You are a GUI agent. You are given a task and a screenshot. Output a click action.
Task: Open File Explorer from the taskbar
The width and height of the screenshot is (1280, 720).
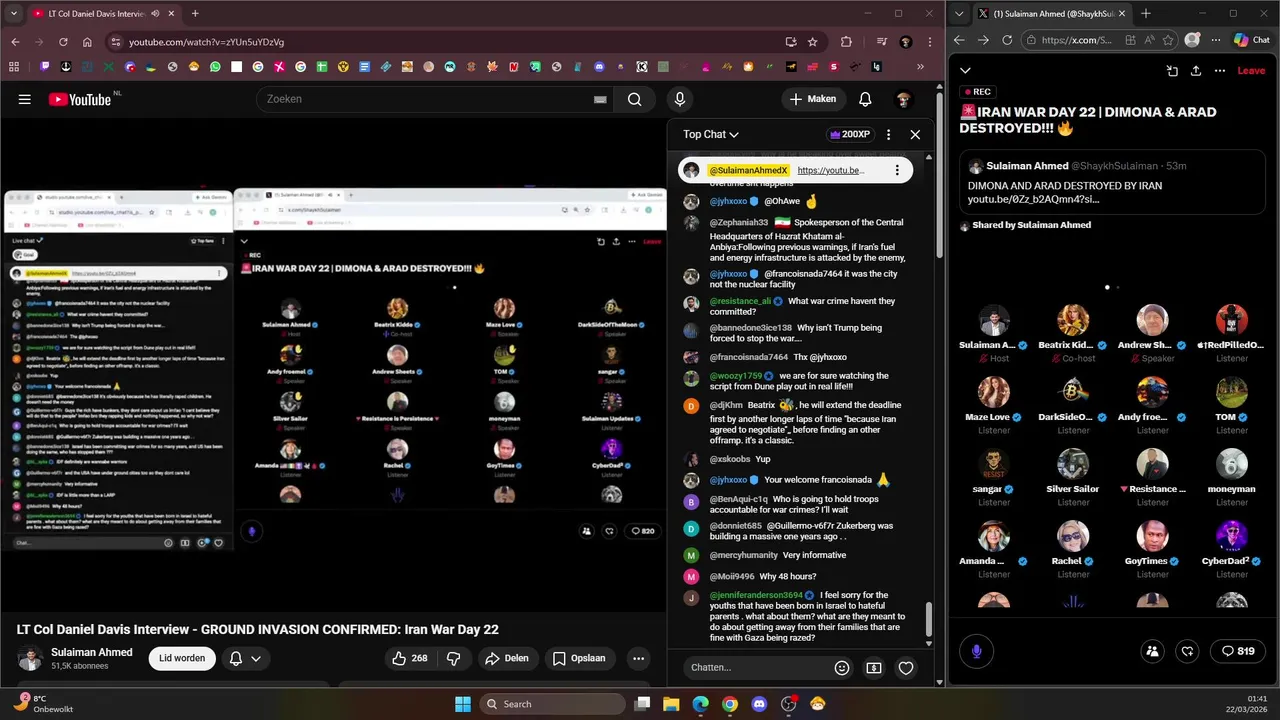pyautogui.click(x=671, y=704)
